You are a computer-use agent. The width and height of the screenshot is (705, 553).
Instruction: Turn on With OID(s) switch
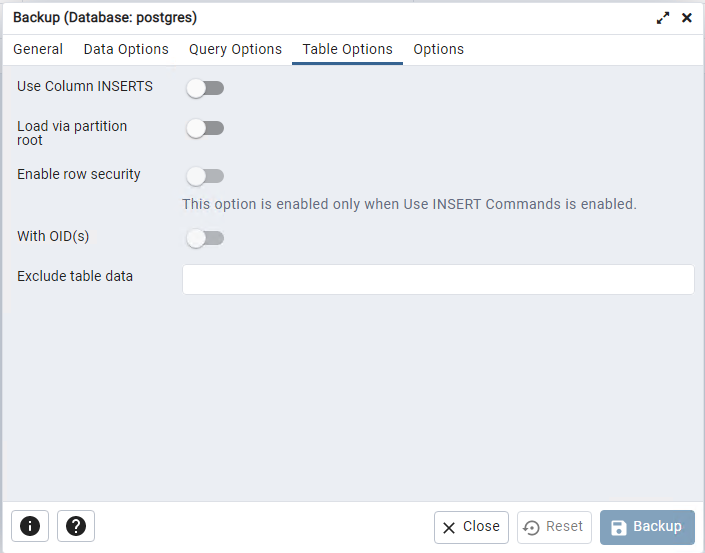click(205, 238)
